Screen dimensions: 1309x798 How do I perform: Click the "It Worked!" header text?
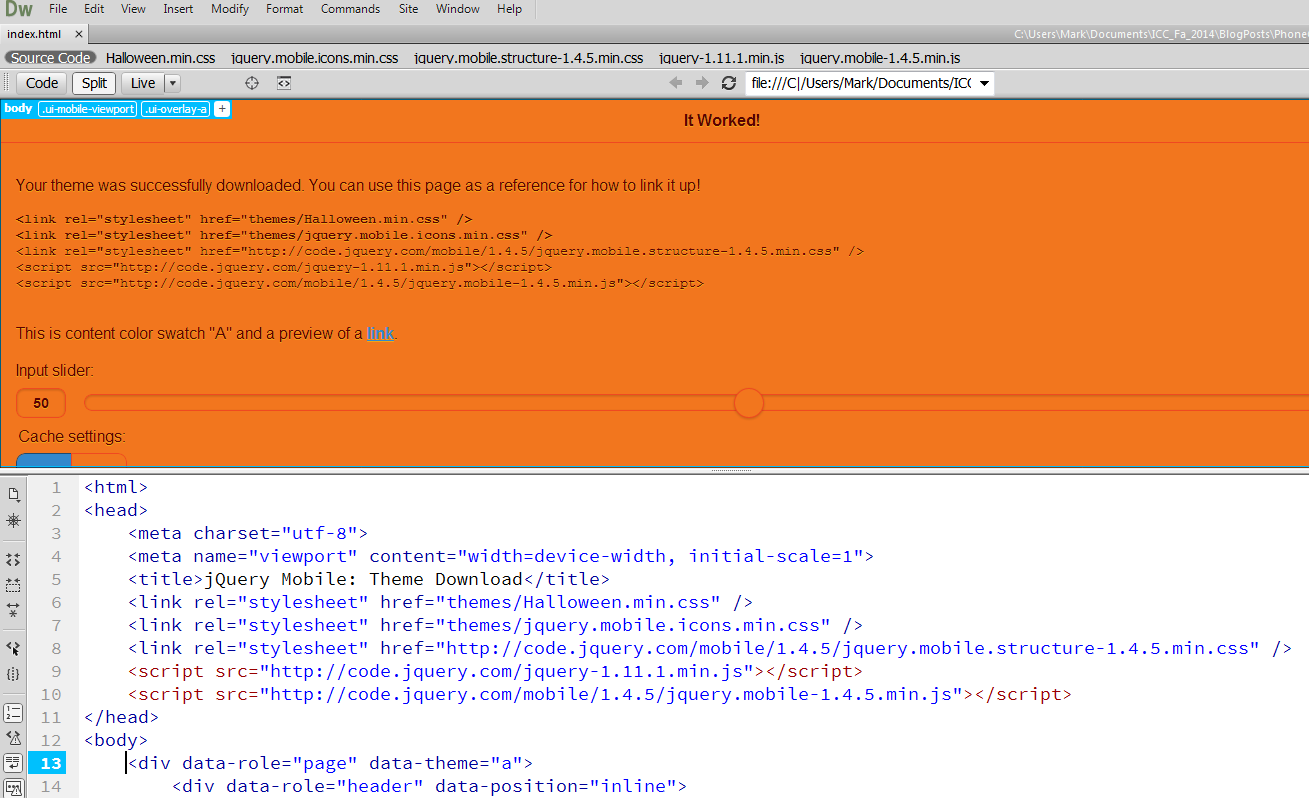pyautogui.click(x=722, y=120)
